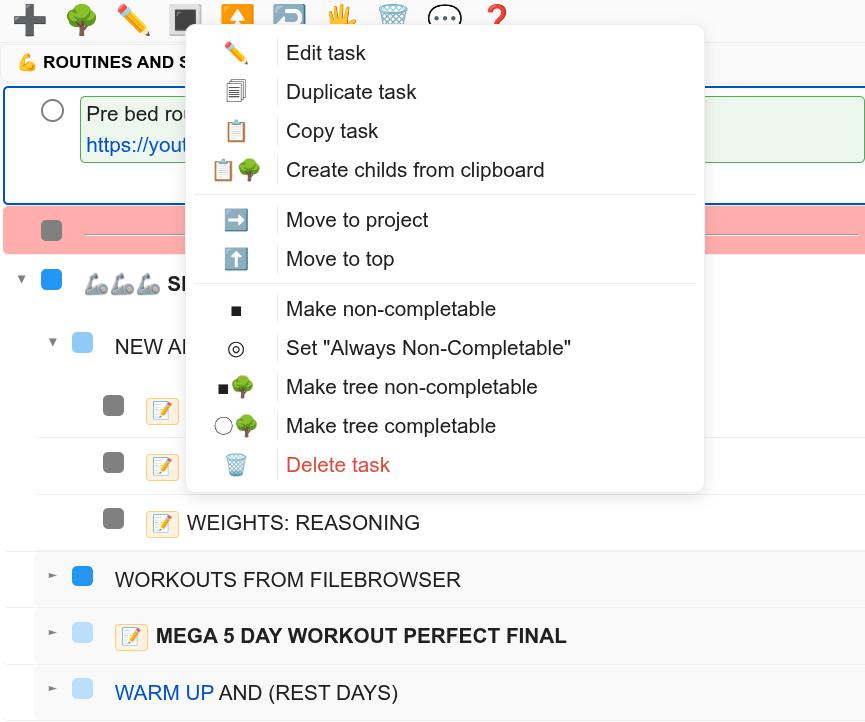Choose Duplicate task from the context menu

tap(350, 92)
